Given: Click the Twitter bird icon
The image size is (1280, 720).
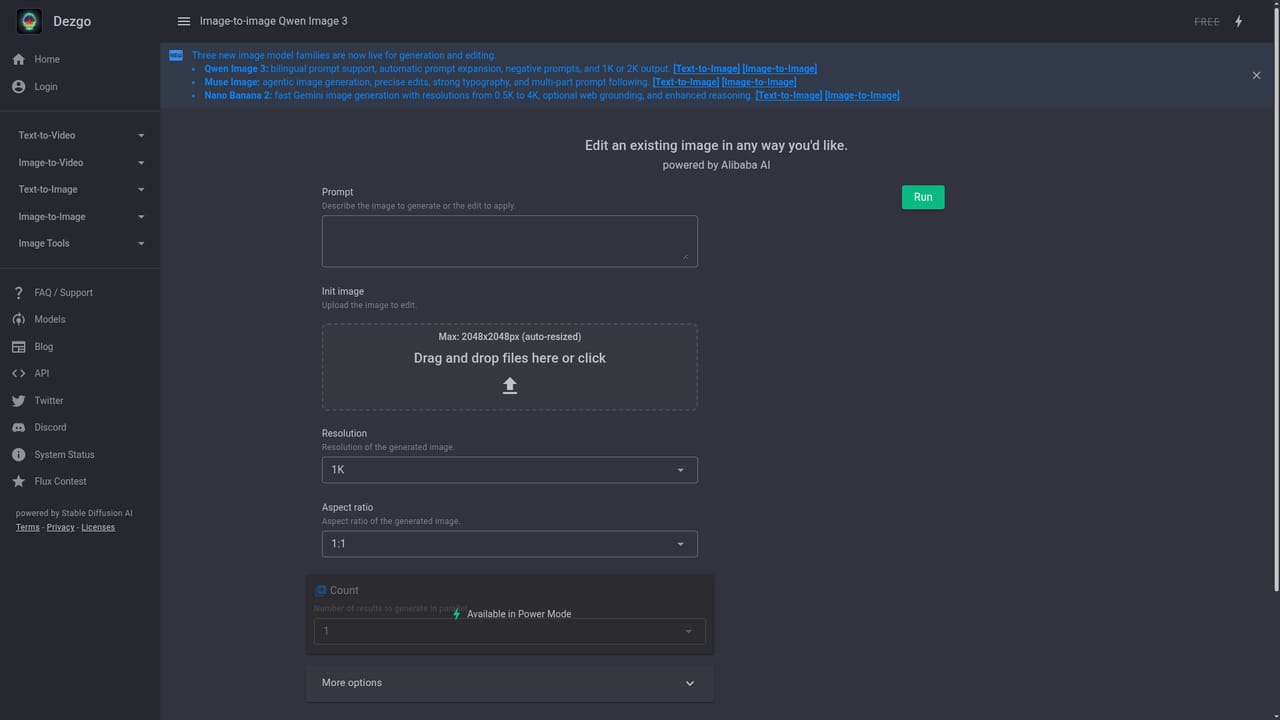Looking at the screenshot, I should [18, 401].
